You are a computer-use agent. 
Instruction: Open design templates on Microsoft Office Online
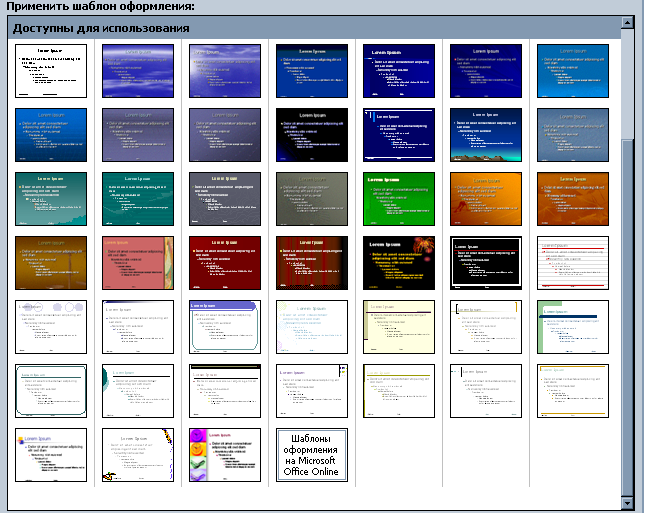click(312, 455)
